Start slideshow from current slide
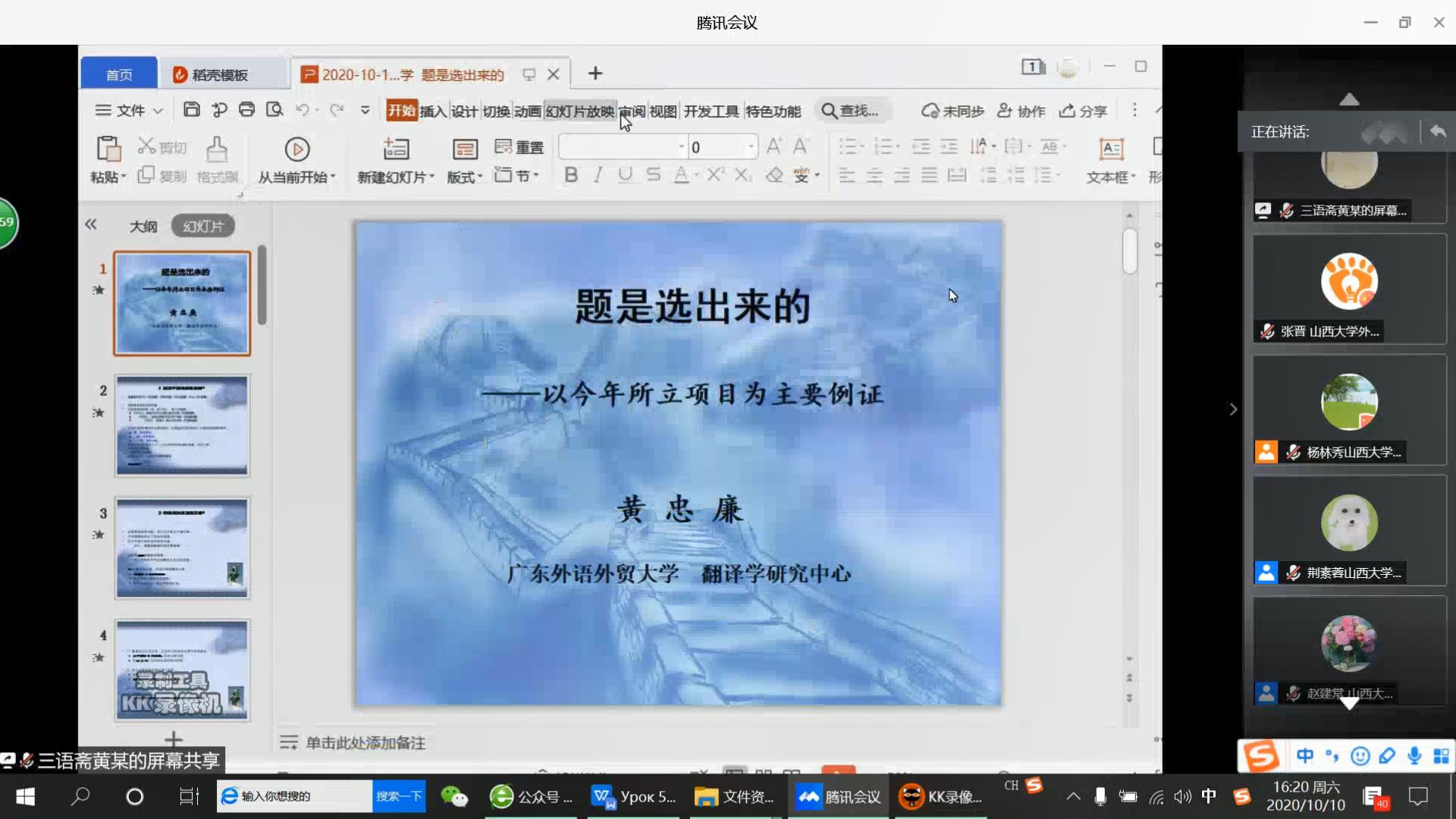The image size is (1456, 819). click(297, 149)
